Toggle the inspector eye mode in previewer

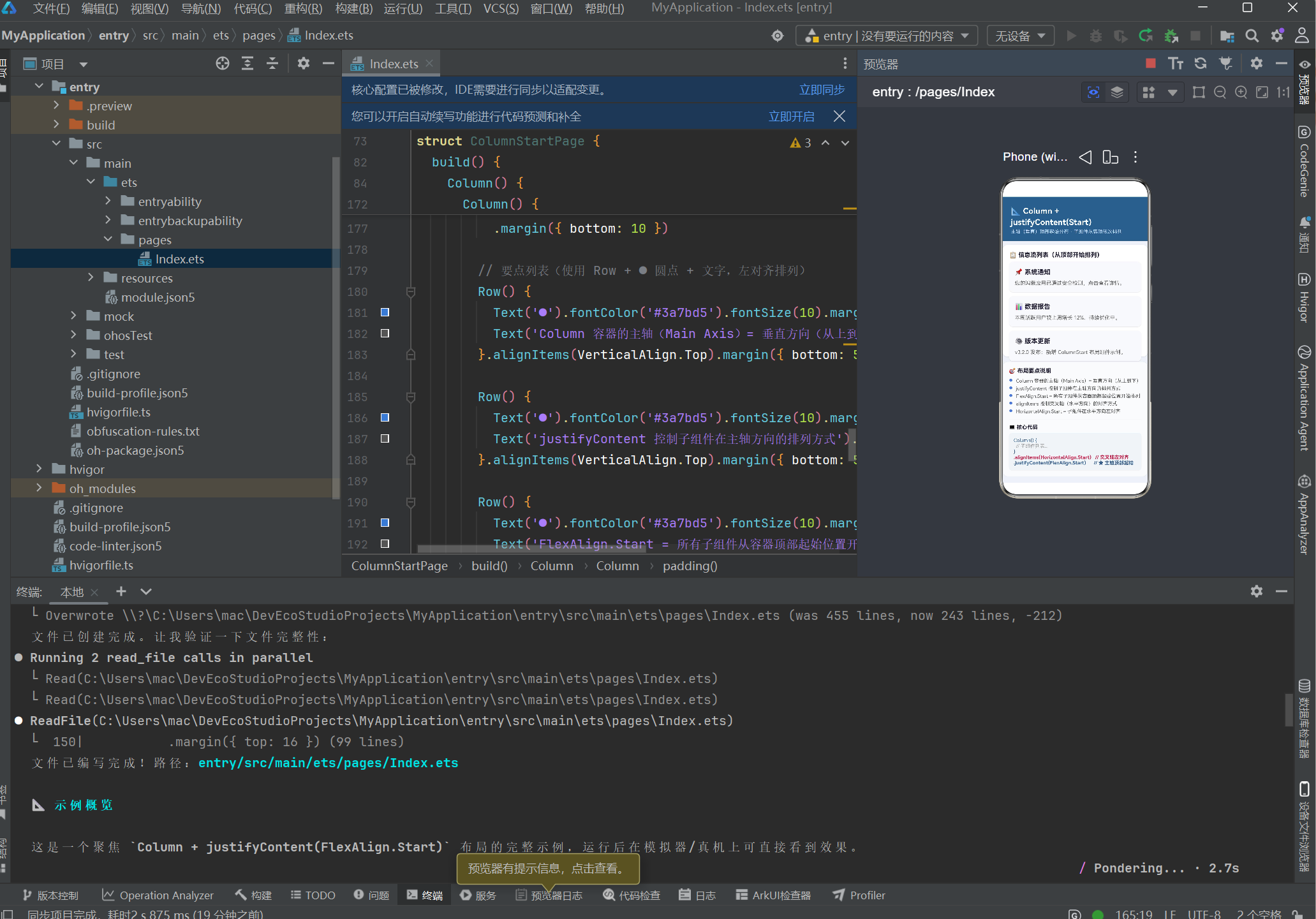pos(1093,92)
